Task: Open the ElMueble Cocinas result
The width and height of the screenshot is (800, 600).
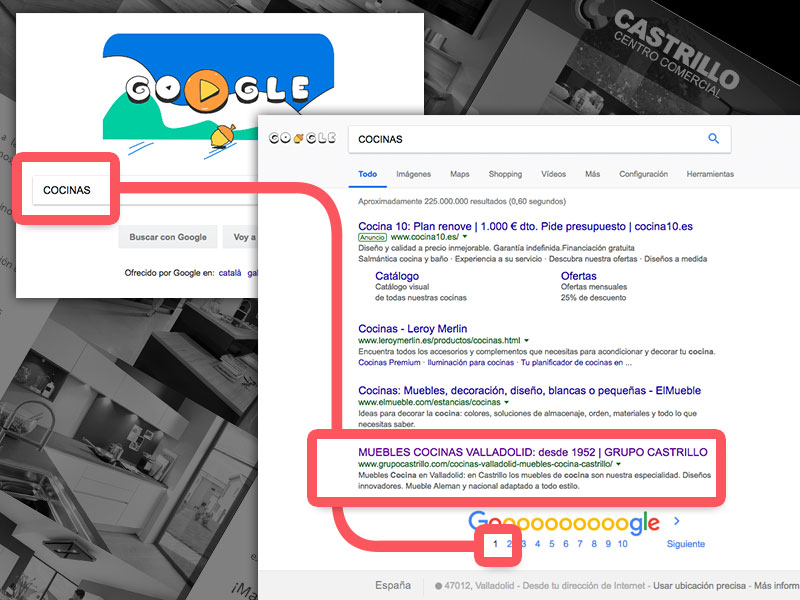Action: tap(529, 391)
